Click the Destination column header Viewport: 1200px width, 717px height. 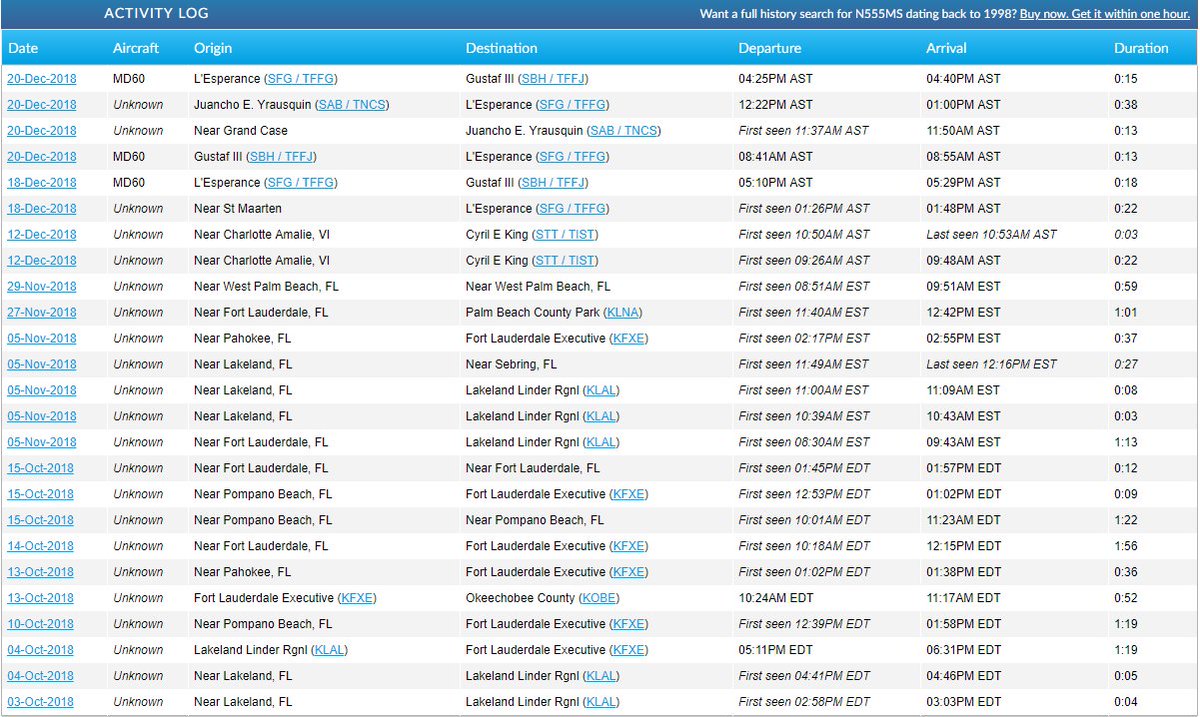[x=501, y=48]
